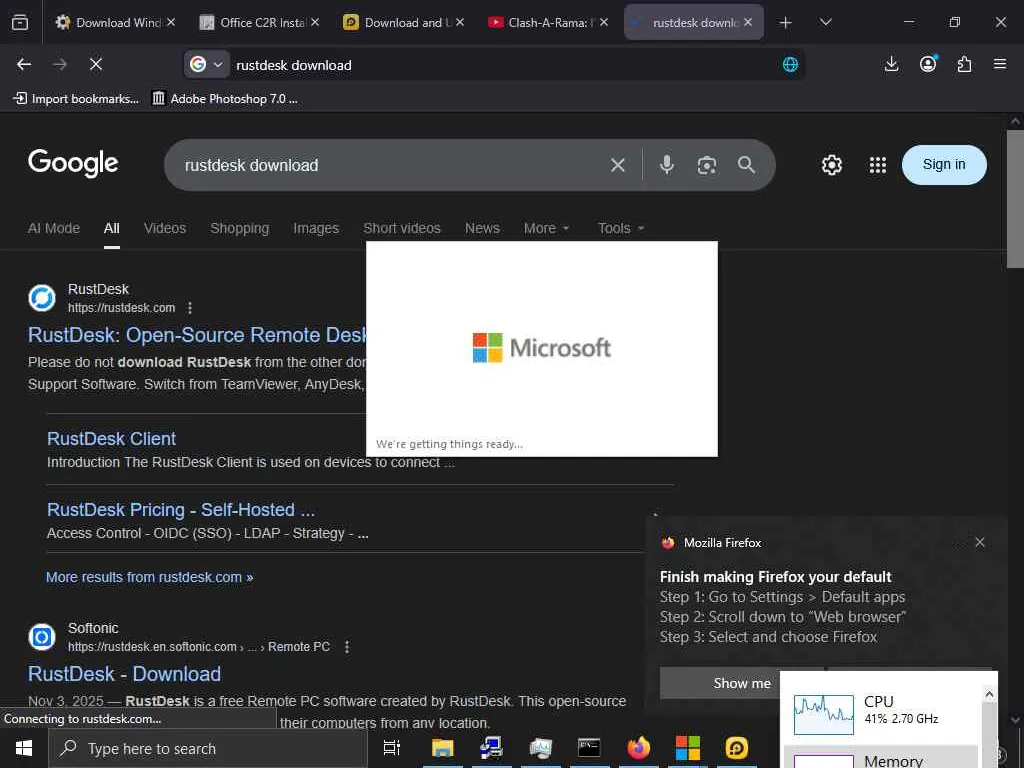Clear the Google search box text

tap(618, 165)
